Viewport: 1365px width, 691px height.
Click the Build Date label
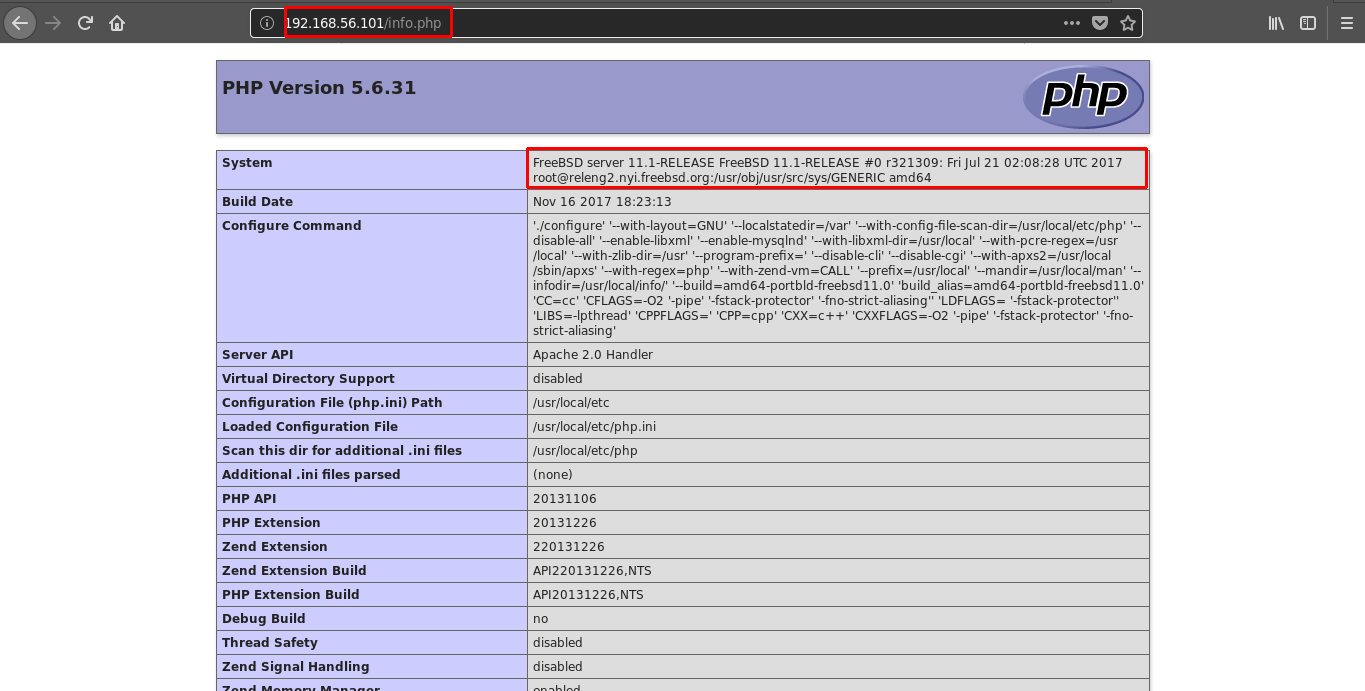(257, 202)
